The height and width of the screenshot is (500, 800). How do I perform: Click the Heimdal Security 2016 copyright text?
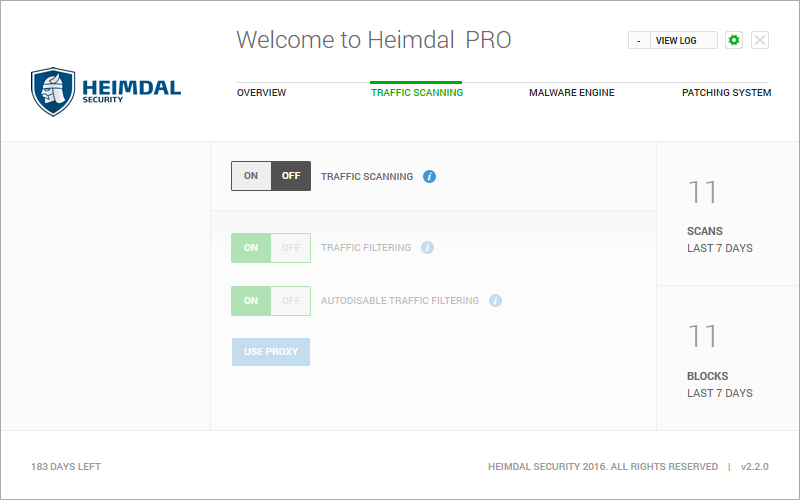pos(603,467)
